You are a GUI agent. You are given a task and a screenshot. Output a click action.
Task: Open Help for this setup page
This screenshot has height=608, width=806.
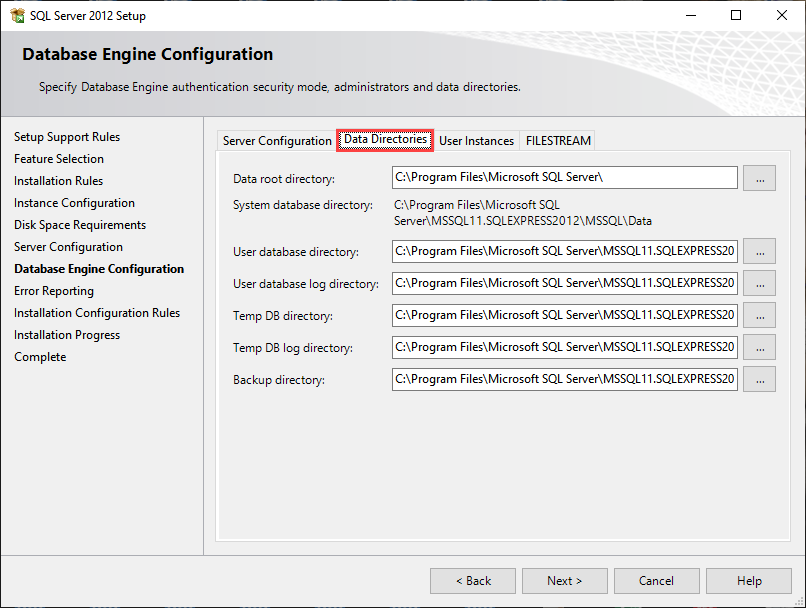749,581
